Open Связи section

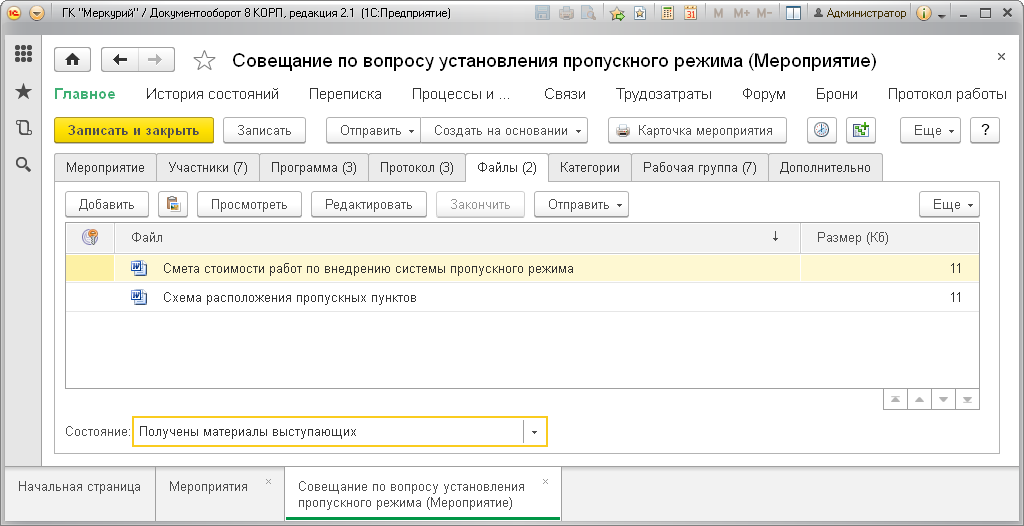pos(565,94)
